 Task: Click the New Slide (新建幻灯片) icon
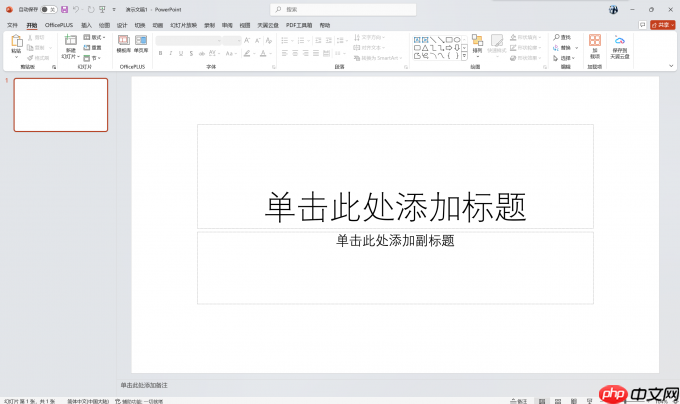coord(70,40)
